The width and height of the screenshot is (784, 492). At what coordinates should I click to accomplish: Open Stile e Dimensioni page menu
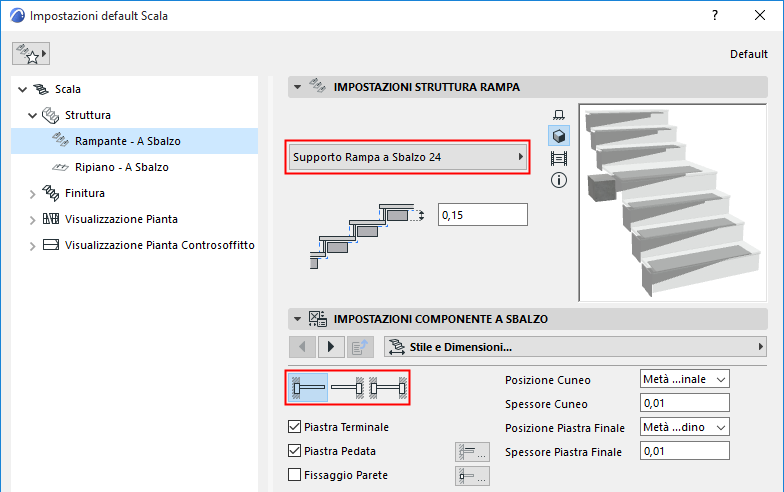[x=576, y=347]
